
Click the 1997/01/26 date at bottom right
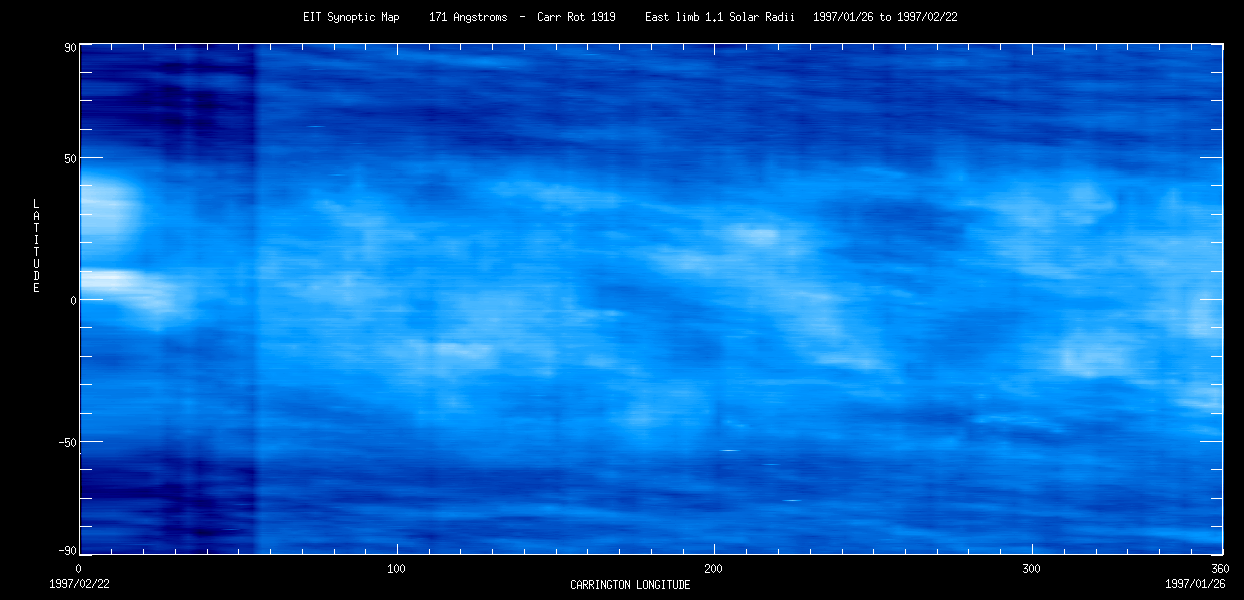point(1192,582)
